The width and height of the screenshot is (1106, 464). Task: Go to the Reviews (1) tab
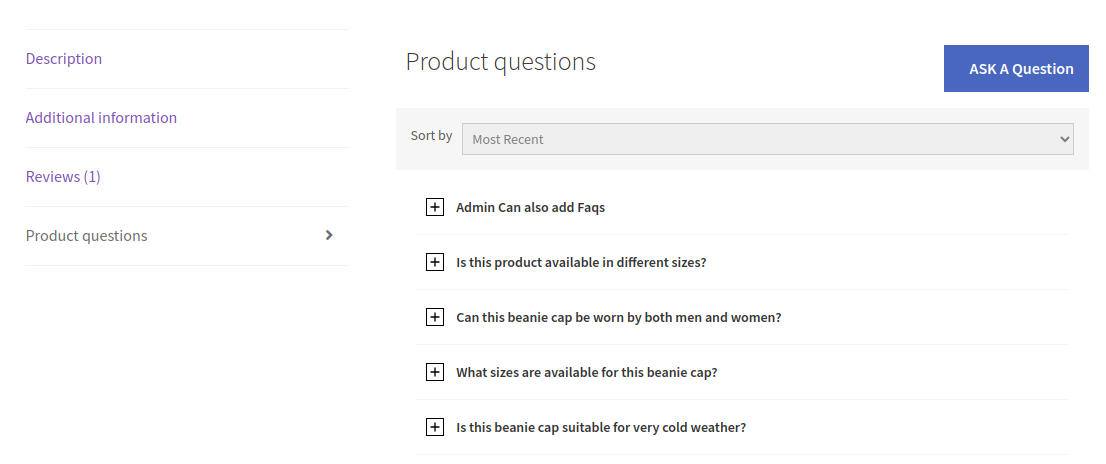click(x=63, y=177)
